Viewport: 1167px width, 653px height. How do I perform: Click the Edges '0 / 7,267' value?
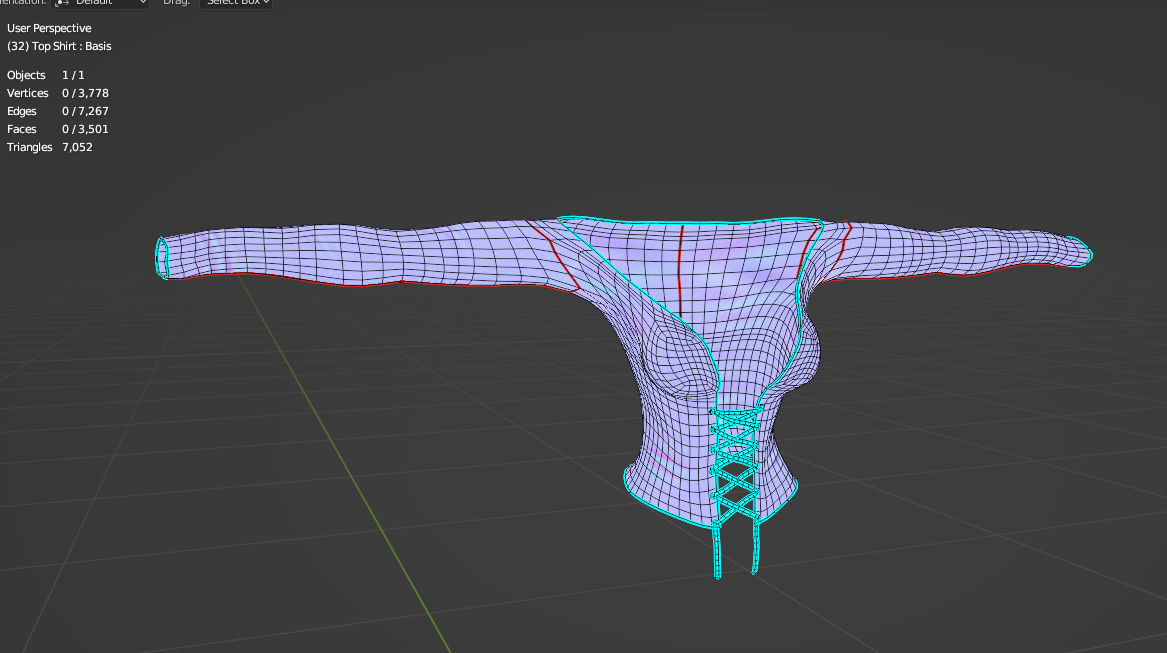pyautogui.click(x=85, y=111)
